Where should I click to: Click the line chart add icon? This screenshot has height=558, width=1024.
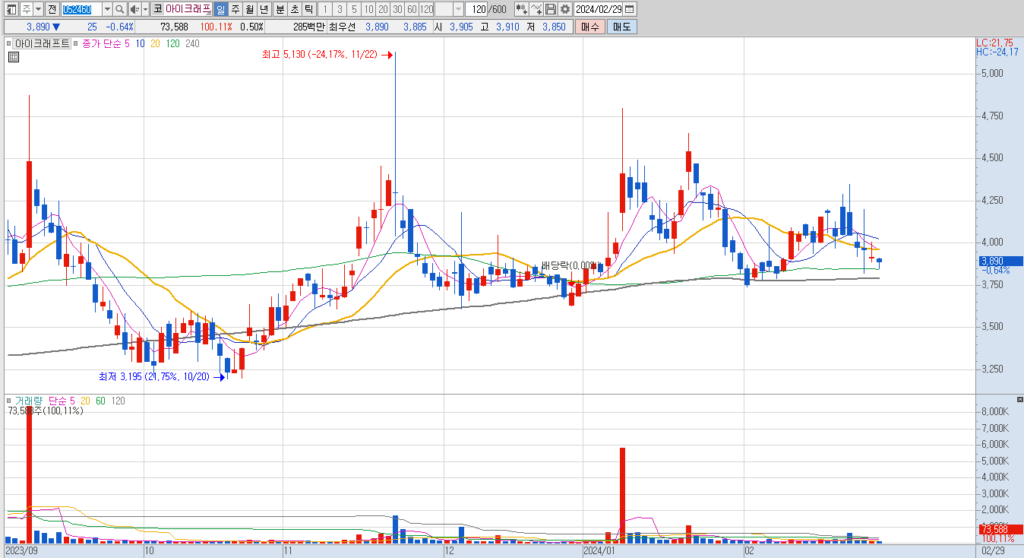pos(536,9)
